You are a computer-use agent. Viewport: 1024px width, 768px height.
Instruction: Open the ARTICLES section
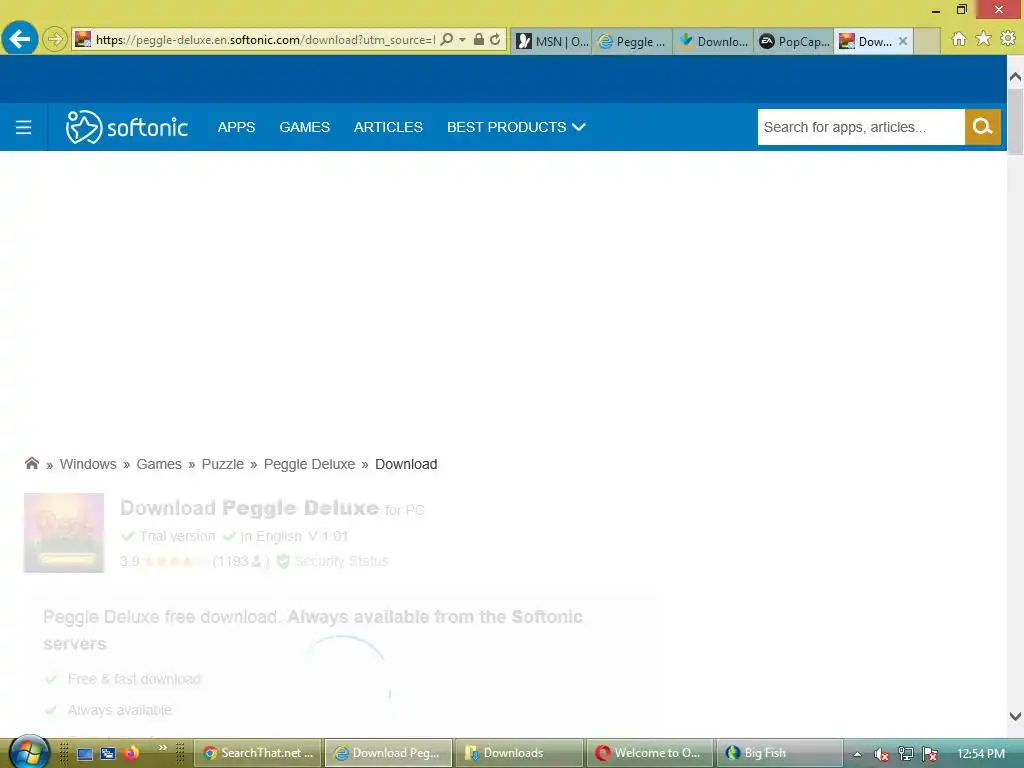pyautogui.click(x=388, y=127)
